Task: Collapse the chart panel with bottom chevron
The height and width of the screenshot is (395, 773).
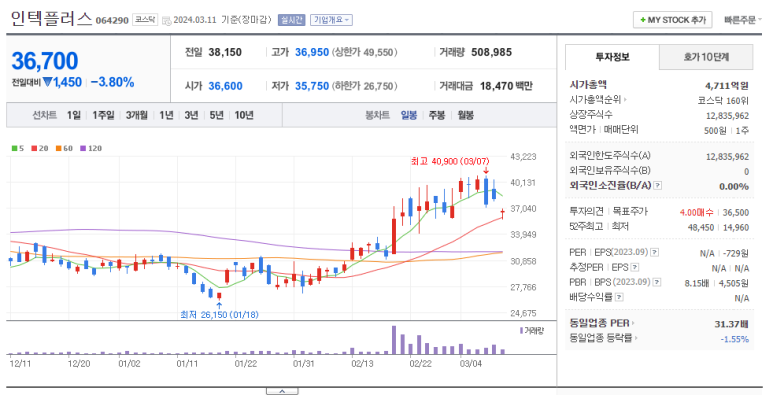Action: 282,391
